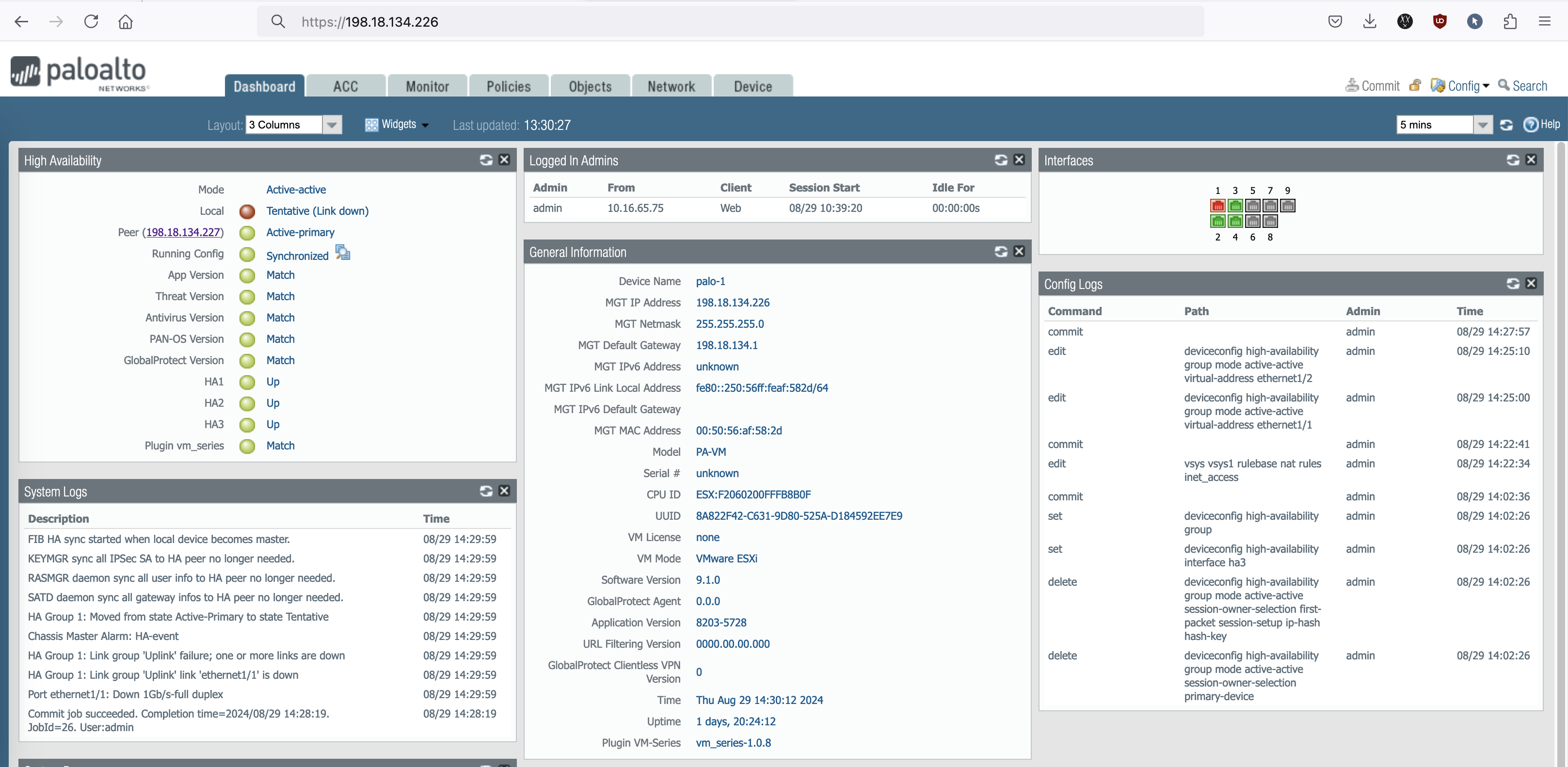Expand the Config dropdown menu
The width and height of the screenshot is (1568, 767).
tap(1460, 86)
